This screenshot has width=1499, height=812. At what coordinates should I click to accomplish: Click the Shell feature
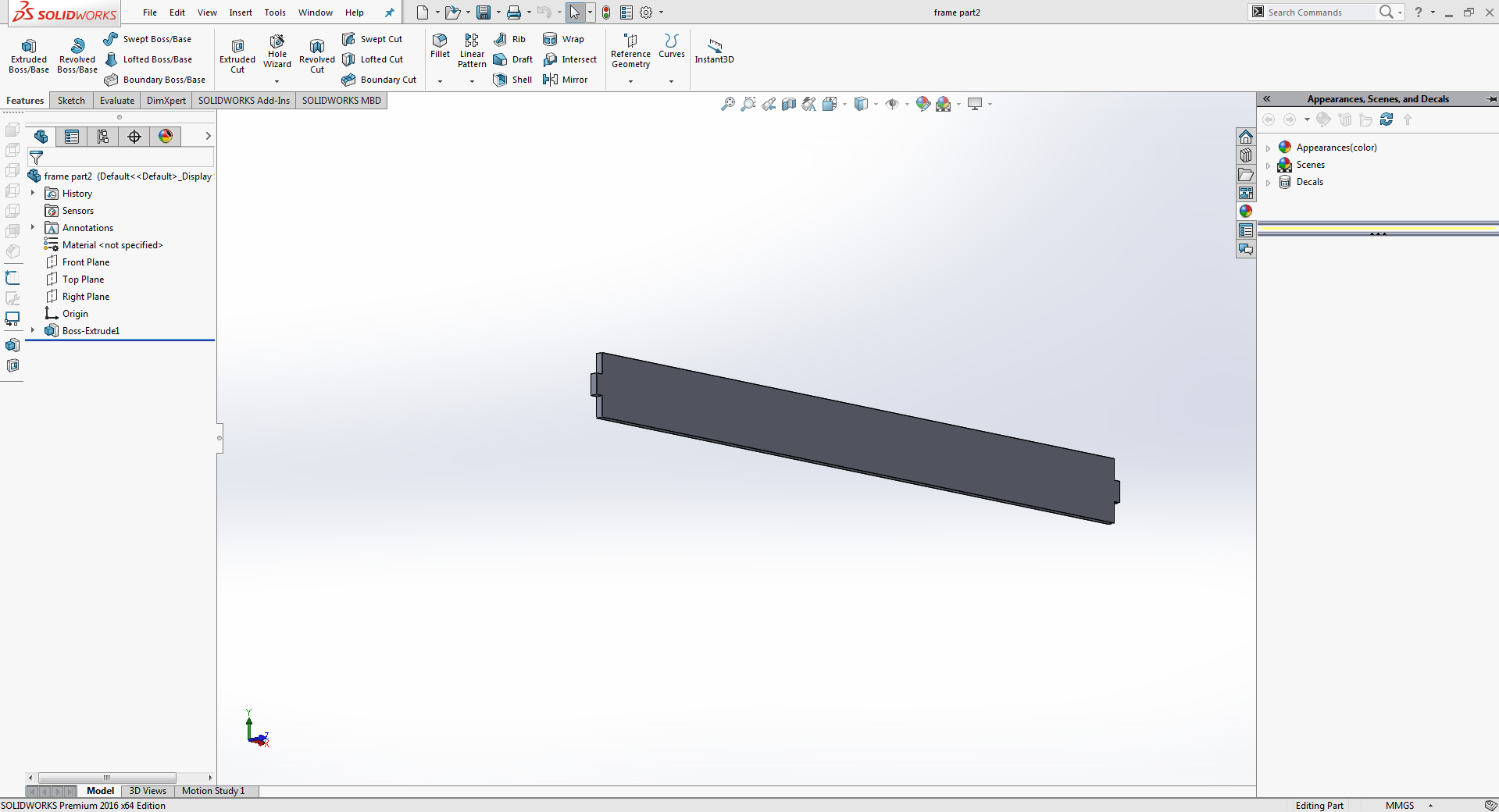coord(512,80)
